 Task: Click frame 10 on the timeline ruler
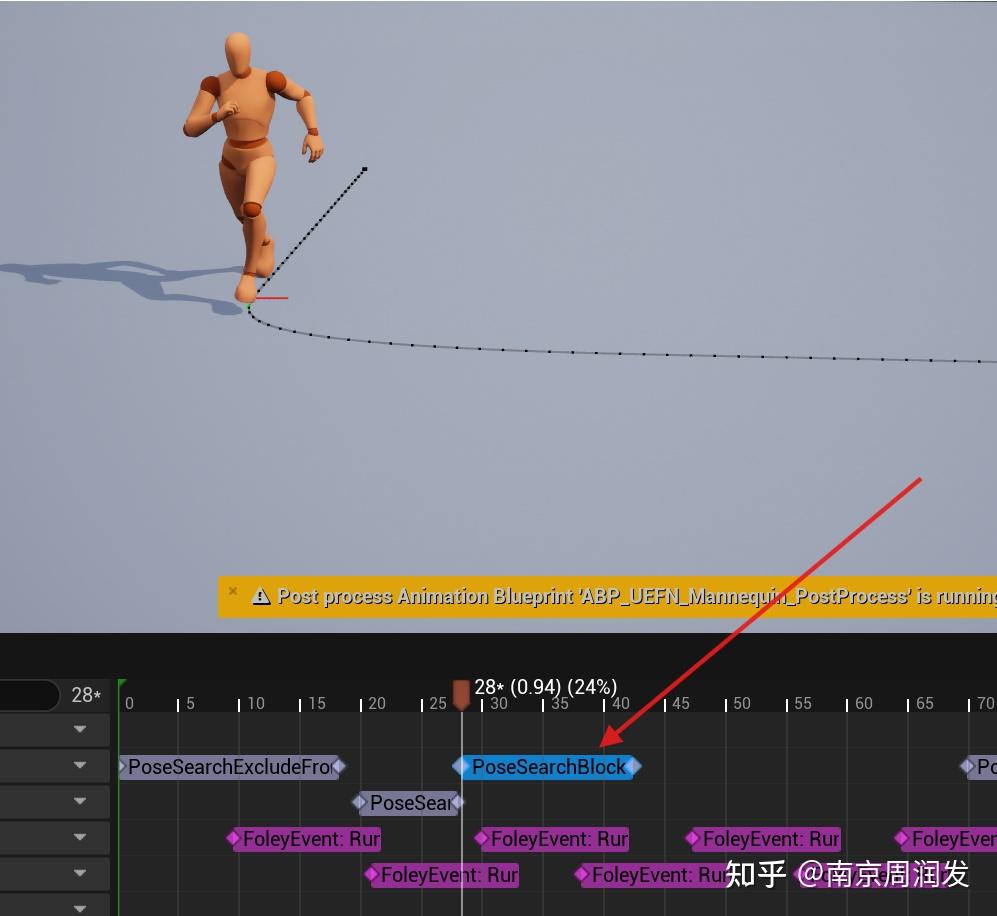coord(256,703)
